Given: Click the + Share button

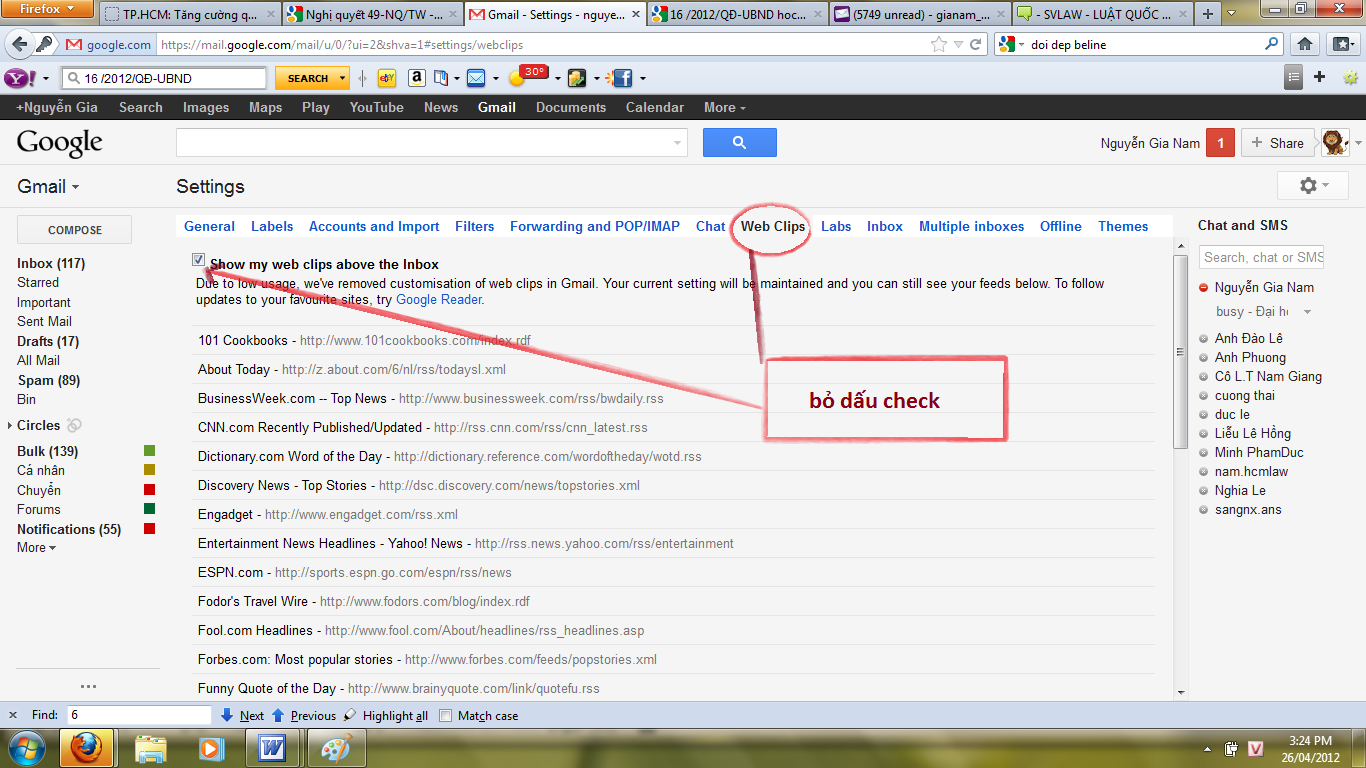Looking at the screenshot, I should coord(1278,143).
